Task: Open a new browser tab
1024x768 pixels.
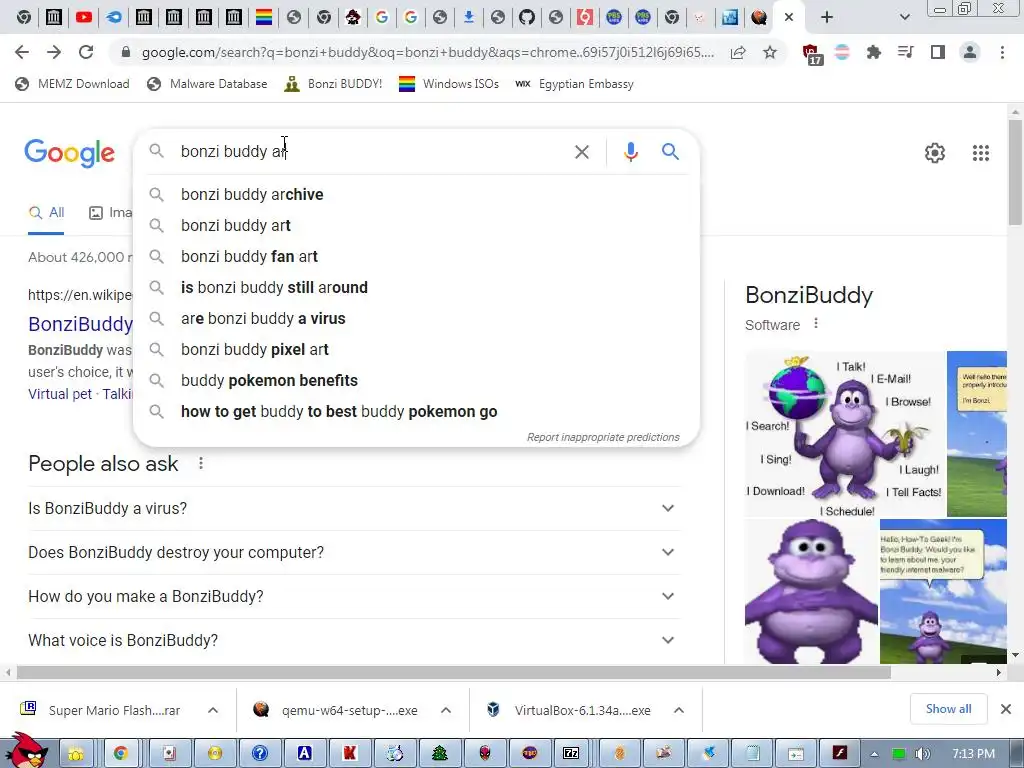Action: click(x=827, y=18)
